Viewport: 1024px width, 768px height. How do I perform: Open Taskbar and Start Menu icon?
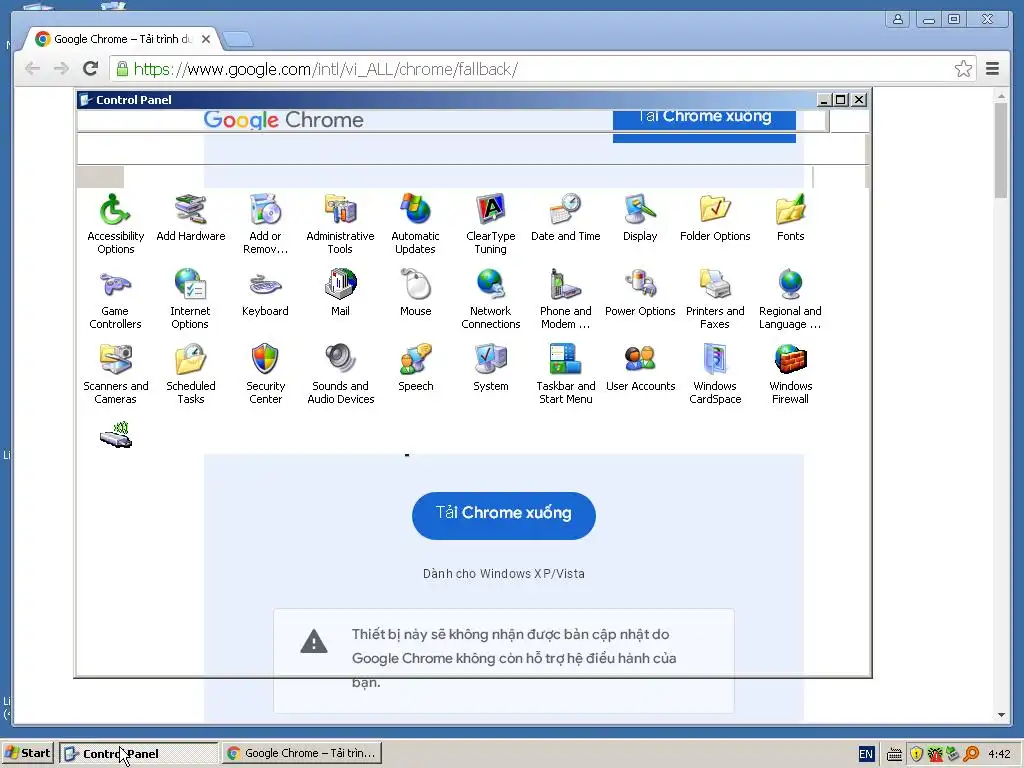coord(566,374)
